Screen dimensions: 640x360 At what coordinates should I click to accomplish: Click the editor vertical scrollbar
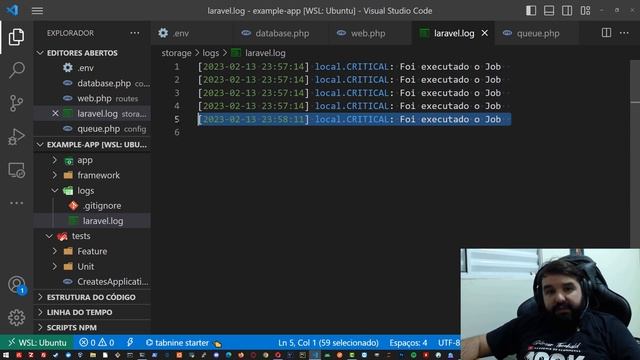(635, 155)
